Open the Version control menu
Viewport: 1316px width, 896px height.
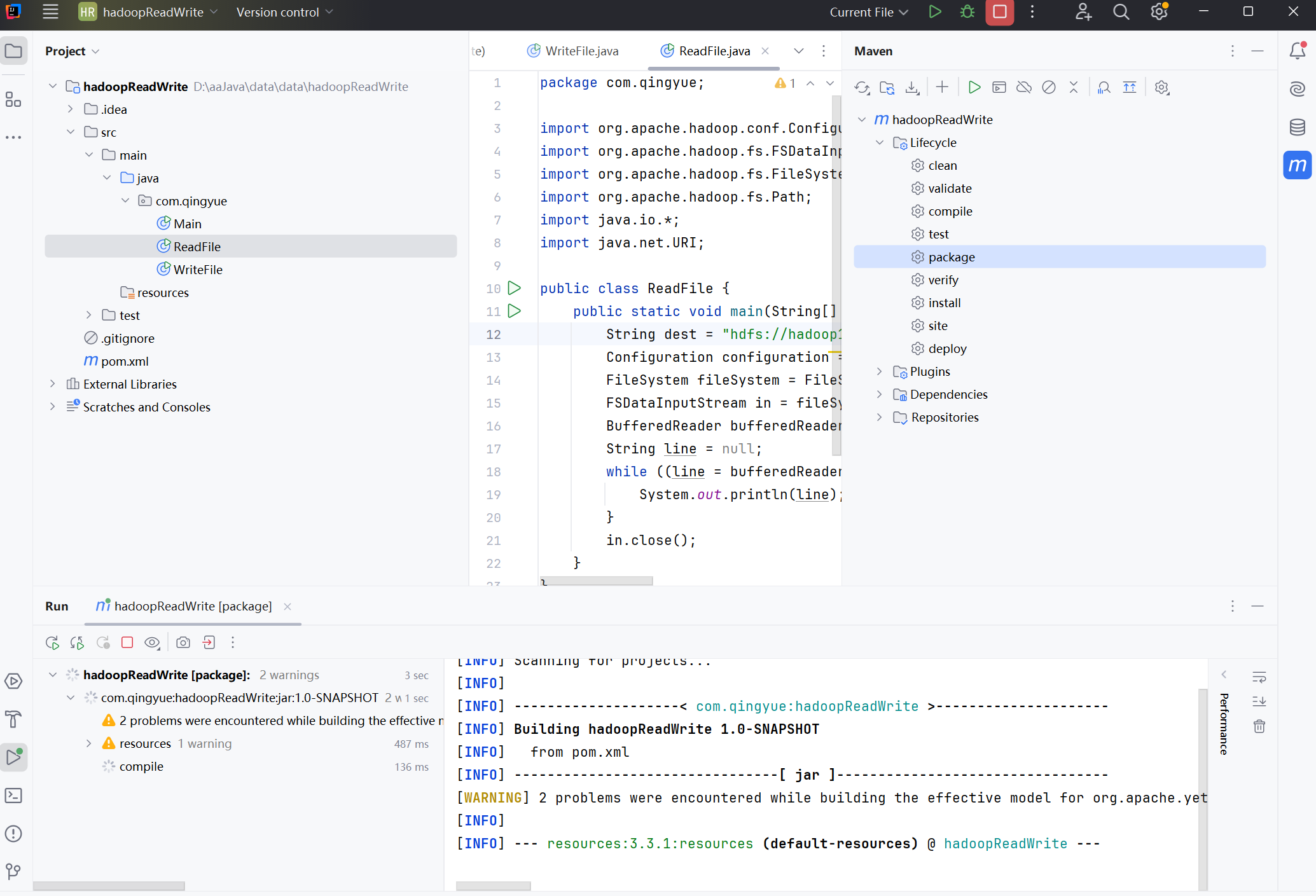click(x=284, y=12)
